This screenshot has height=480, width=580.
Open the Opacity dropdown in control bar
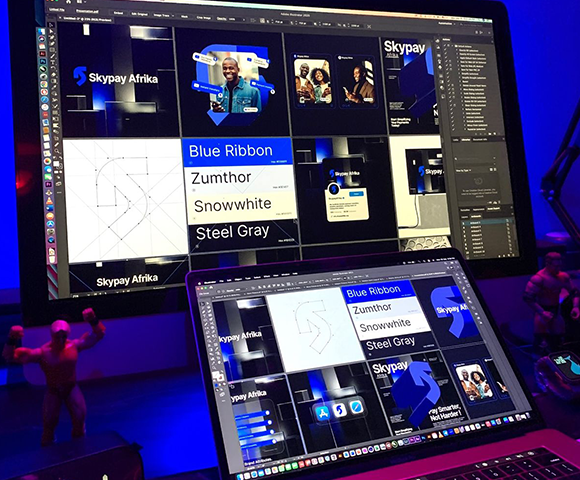(x=243, y=19)
